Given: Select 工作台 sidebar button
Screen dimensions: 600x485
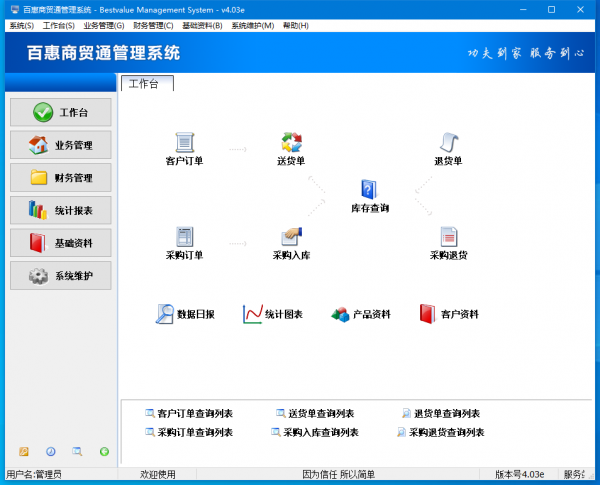Looking at the screenshot, I should point(61,112).
